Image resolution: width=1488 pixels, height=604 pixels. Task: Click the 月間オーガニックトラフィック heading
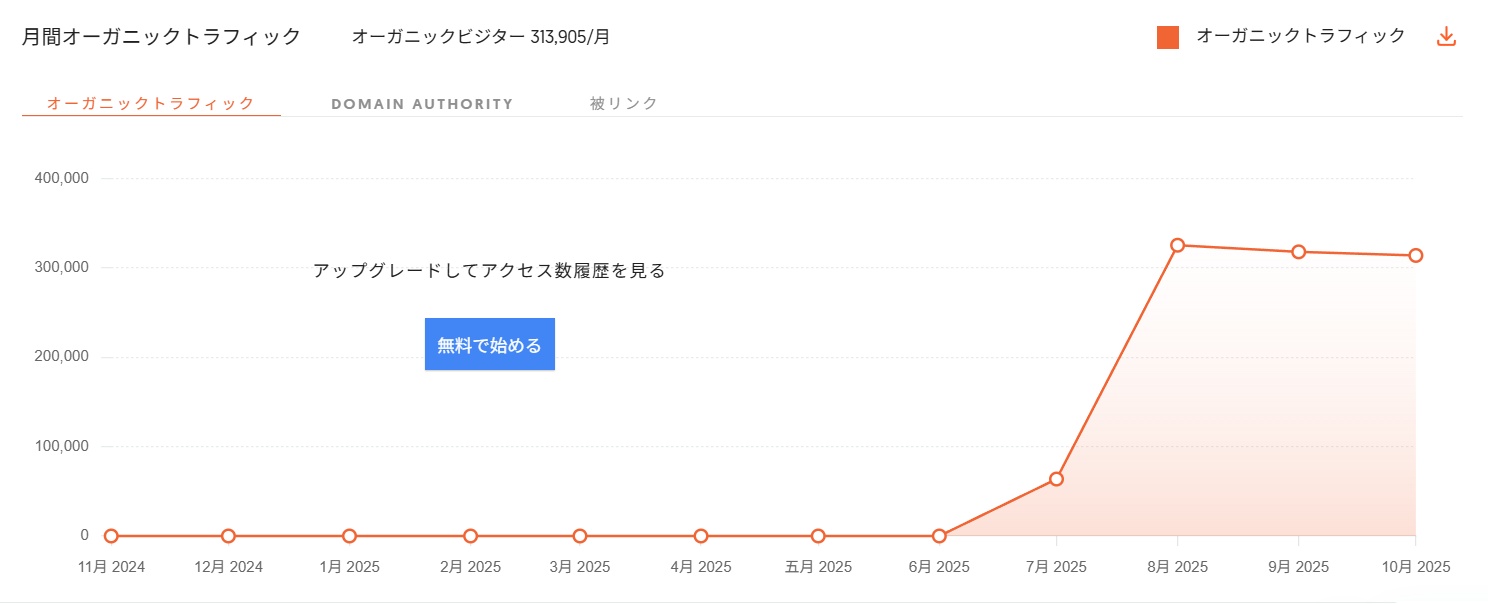coord(158,36)
